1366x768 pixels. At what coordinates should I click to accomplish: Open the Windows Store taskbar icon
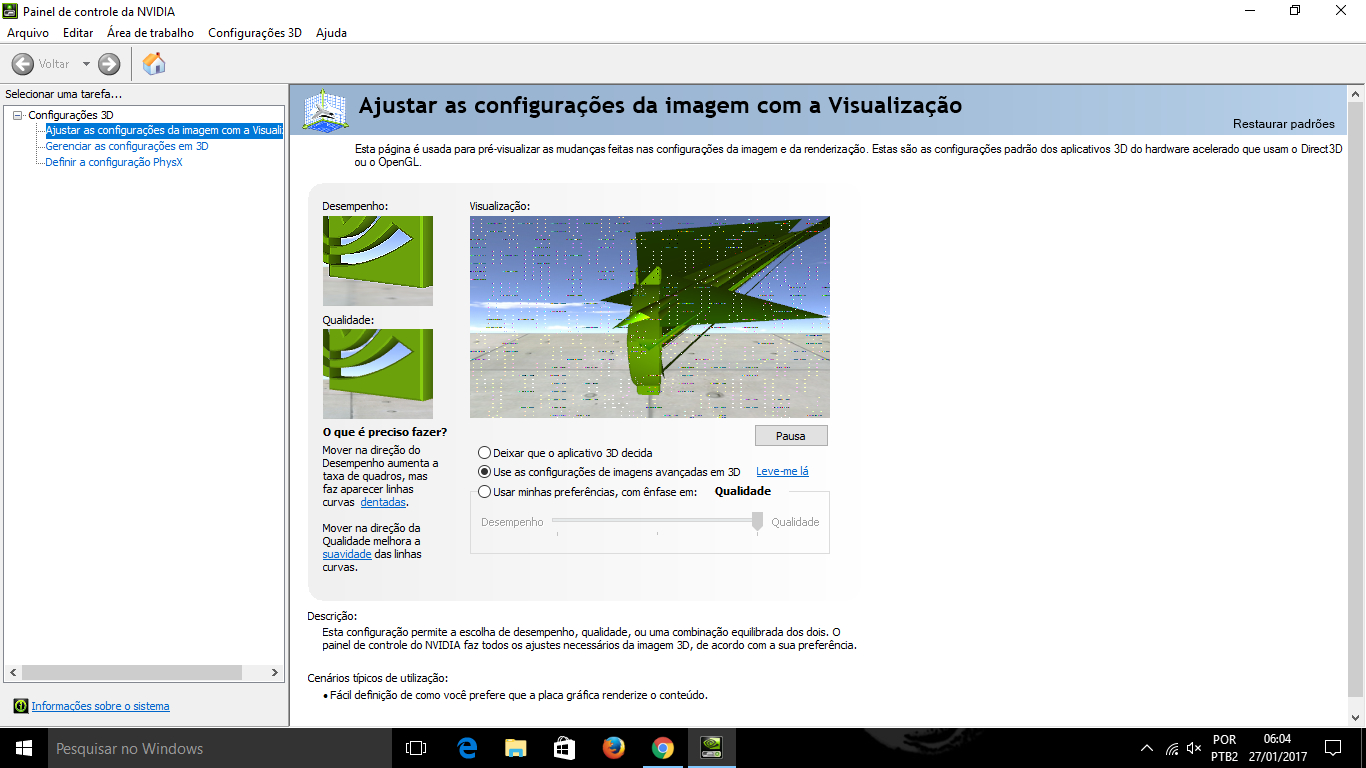[x=564, y=748]
